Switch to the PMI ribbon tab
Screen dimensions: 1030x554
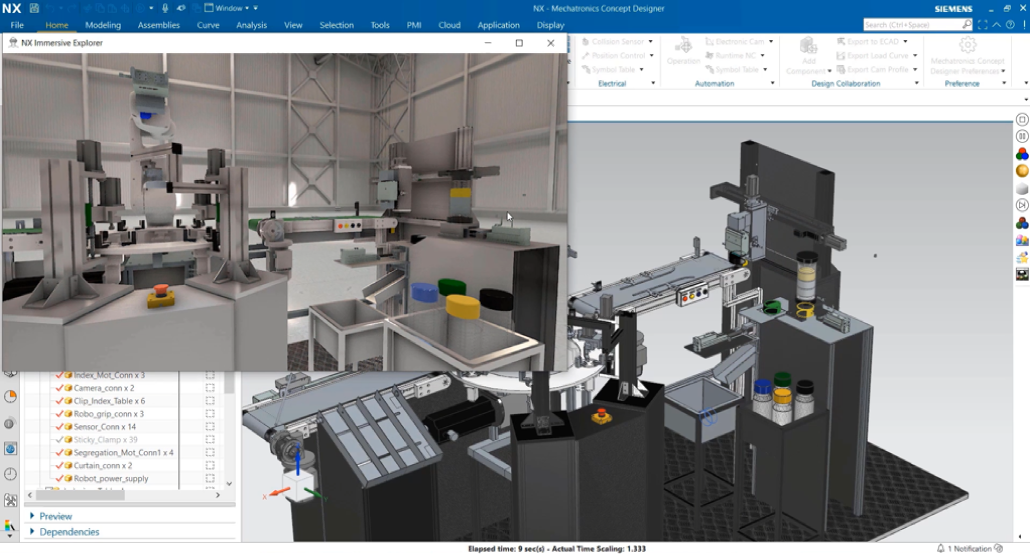[414, 25]
